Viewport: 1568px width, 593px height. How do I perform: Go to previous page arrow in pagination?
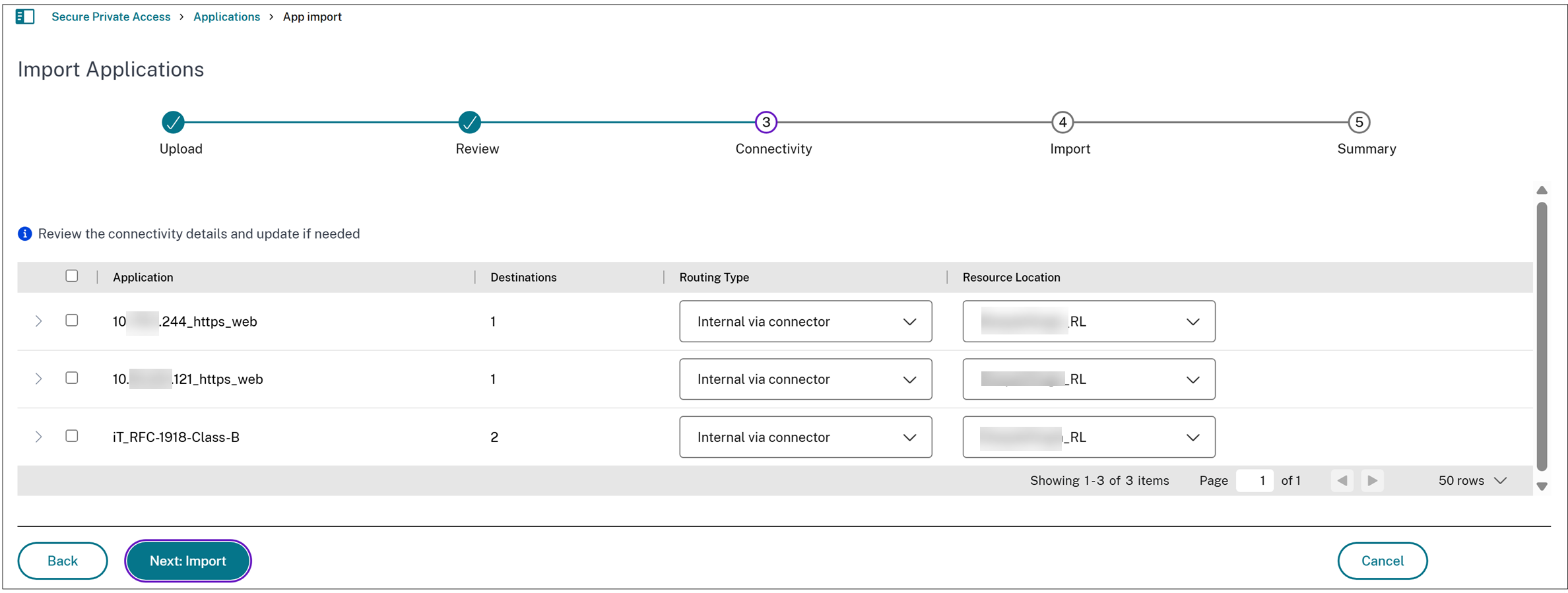[x=1342, y=481]
